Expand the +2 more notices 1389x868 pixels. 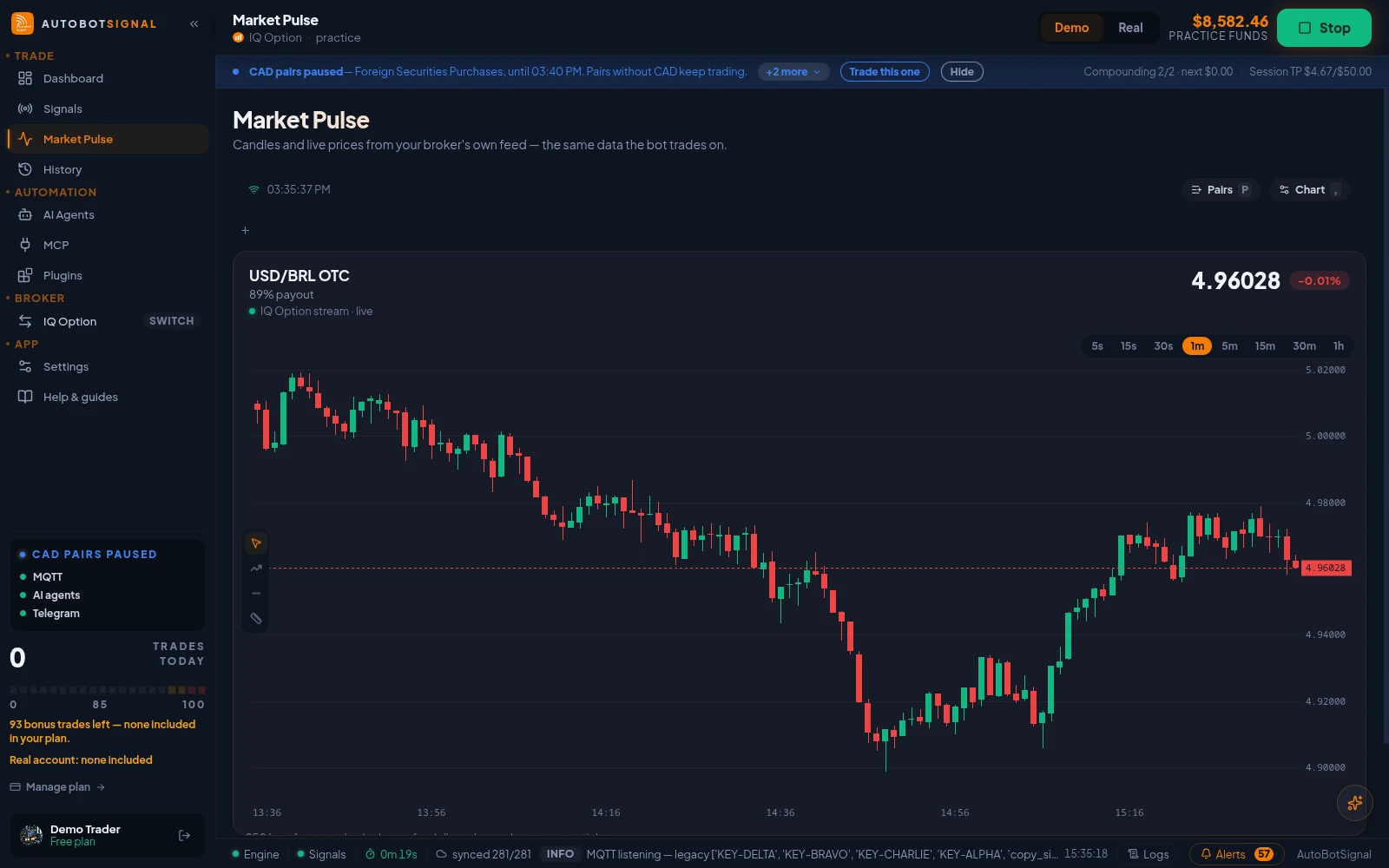(793, 72)
